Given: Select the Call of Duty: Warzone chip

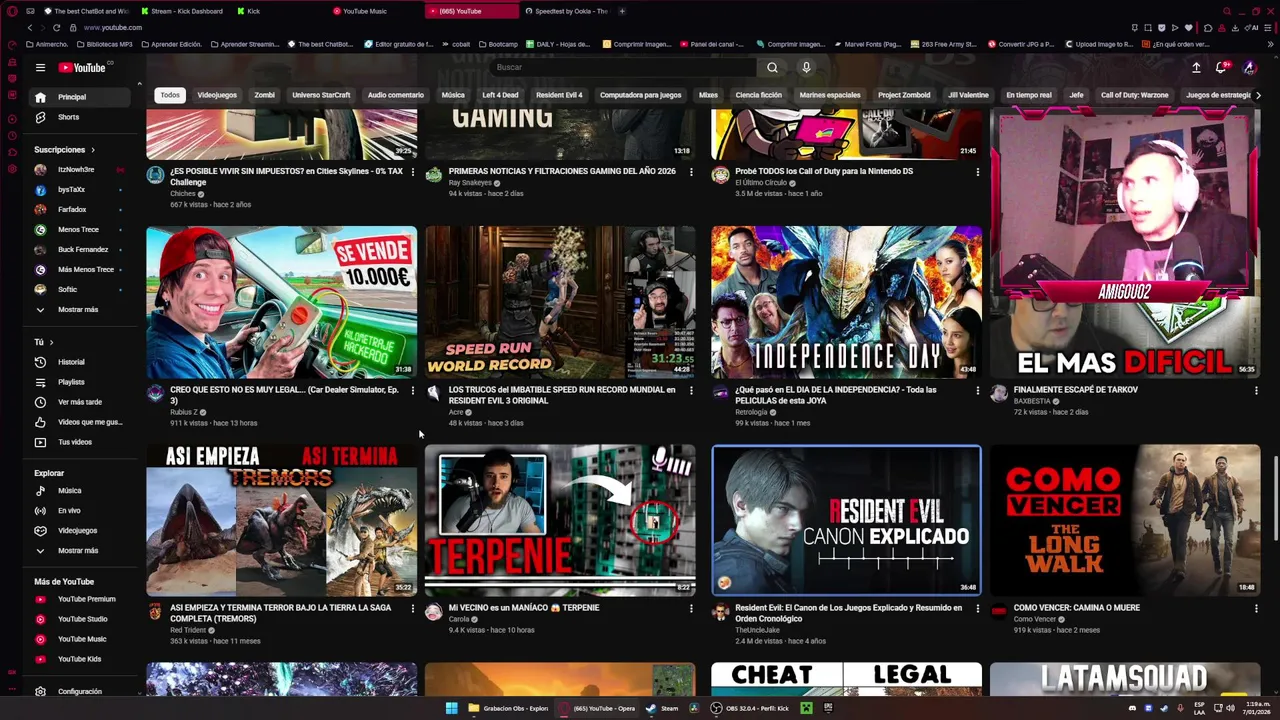Looking at the screenshot, I should tap(1134, 95).
